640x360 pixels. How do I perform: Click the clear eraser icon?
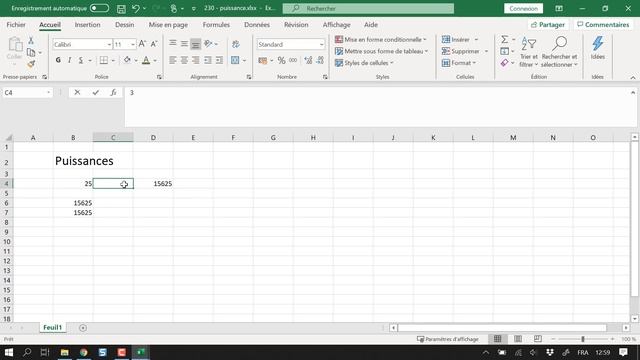point(504,63)
